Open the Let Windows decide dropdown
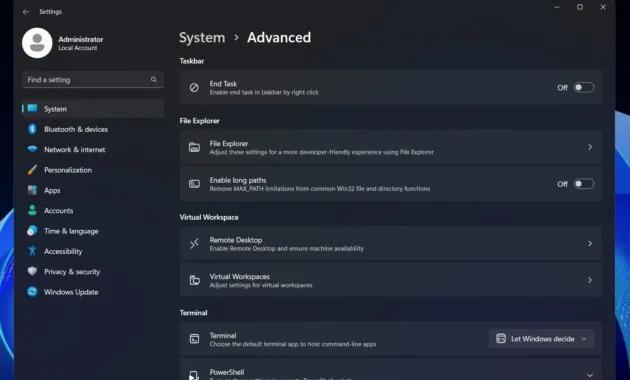This screenshot has height=380, width=630. point(541,339)
